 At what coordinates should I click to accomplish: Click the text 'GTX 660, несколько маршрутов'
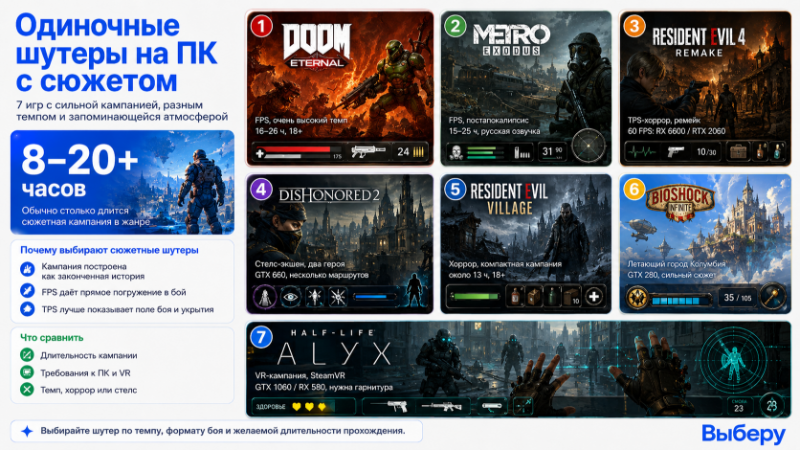(312, 275)
